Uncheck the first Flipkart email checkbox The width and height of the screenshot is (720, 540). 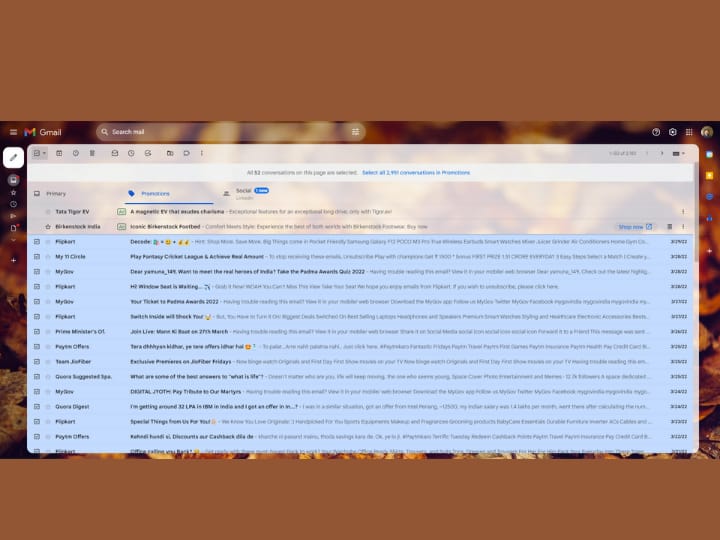(36, 241)
